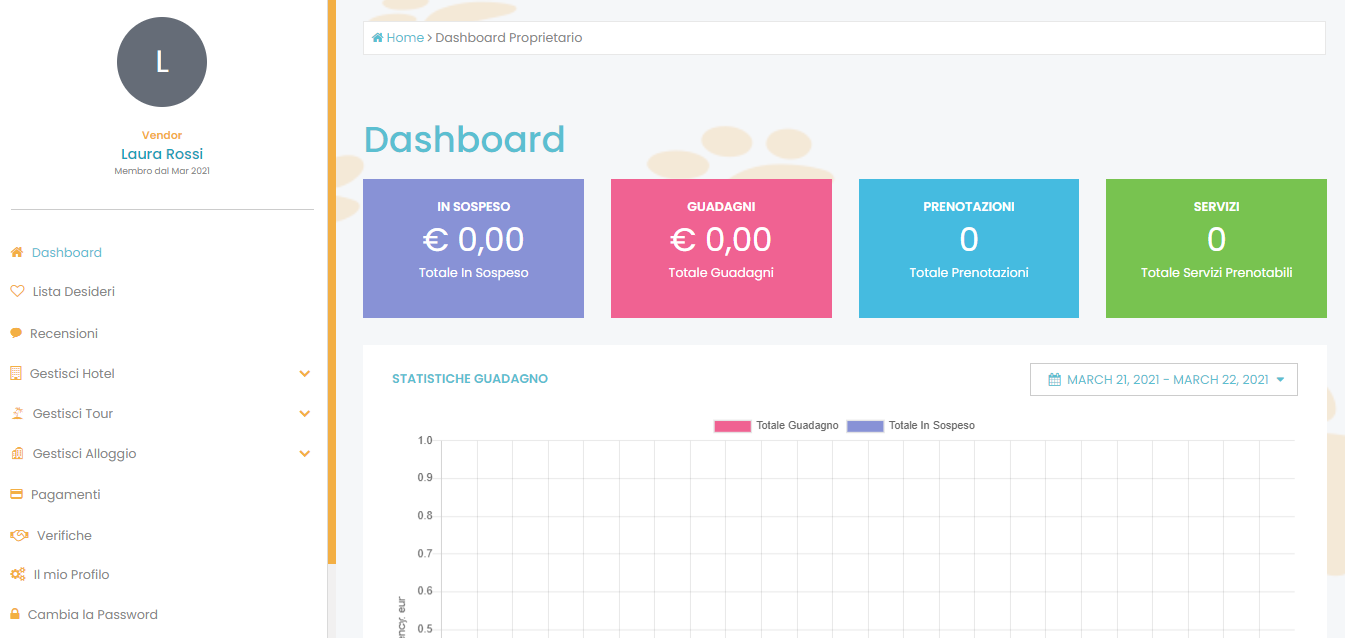The image size is (1345, 638).
Task: Expand the Gestisci Alloggio submenu chevron
Action: pyautogui.click(x=305, y=454)
